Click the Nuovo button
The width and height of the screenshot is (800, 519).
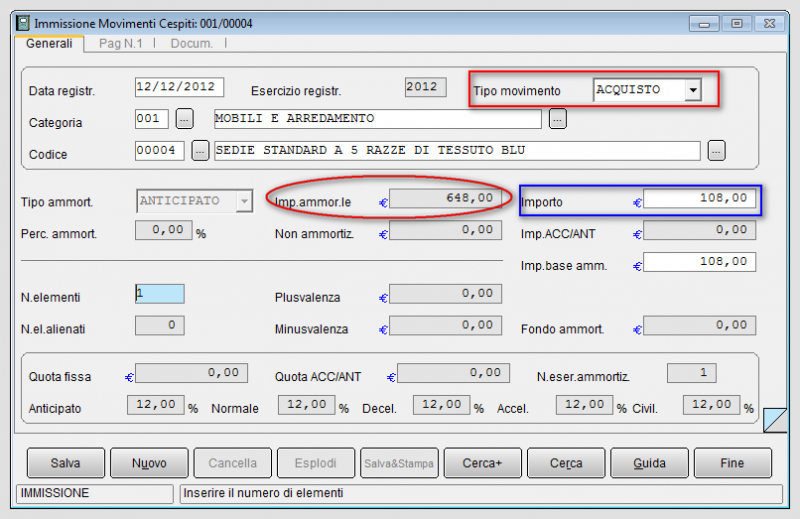click(149, 463)
